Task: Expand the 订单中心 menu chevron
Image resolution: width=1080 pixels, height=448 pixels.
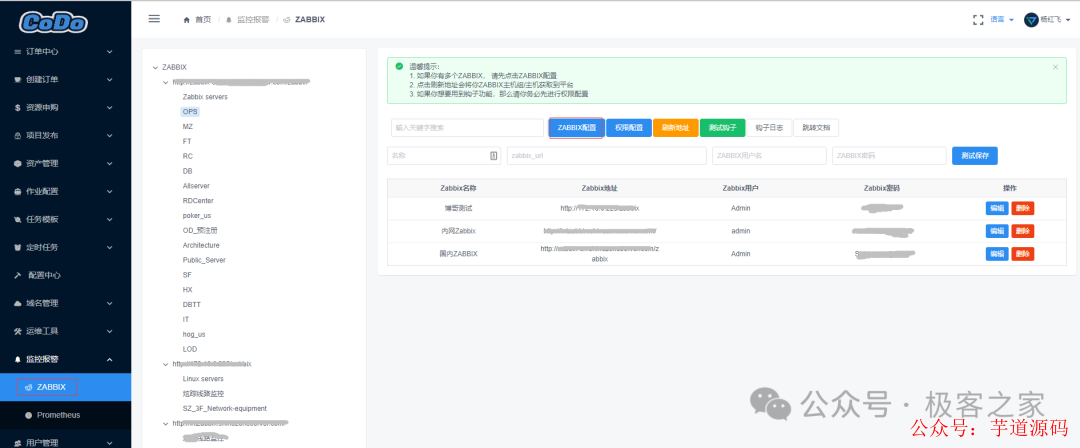Action: [110, 52]
